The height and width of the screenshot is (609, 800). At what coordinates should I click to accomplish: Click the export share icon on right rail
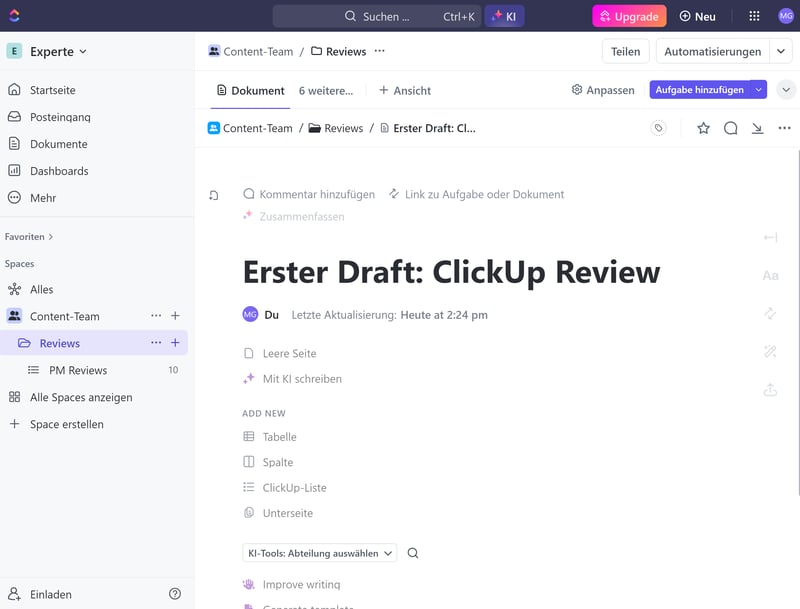[x=770, y=390]
